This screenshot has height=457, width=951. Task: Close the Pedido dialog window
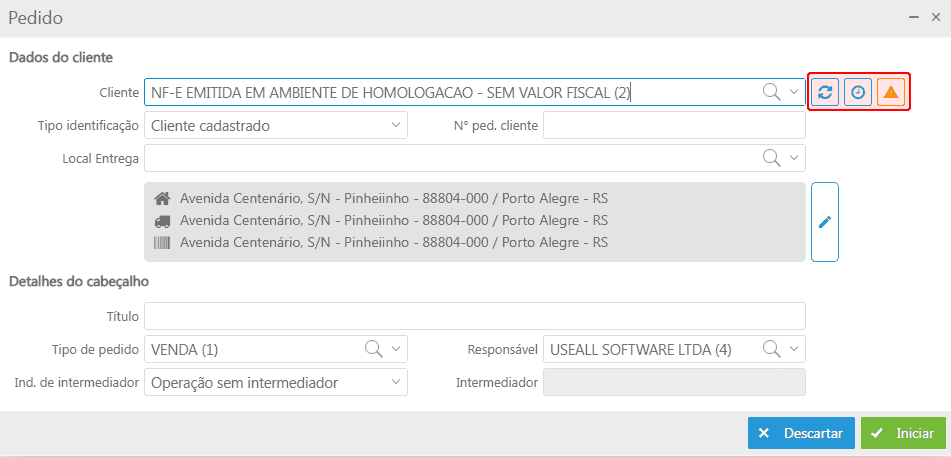tap(935, 17)
